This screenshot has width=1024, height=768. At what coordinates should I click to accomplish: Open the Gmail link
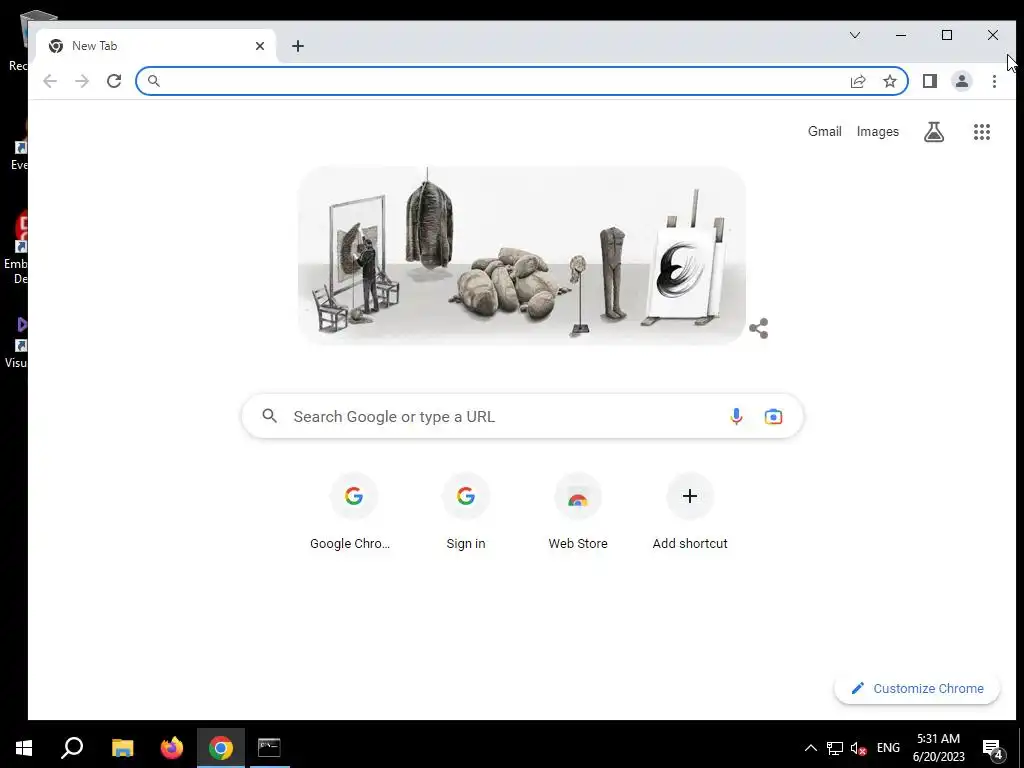coord(824,131)
